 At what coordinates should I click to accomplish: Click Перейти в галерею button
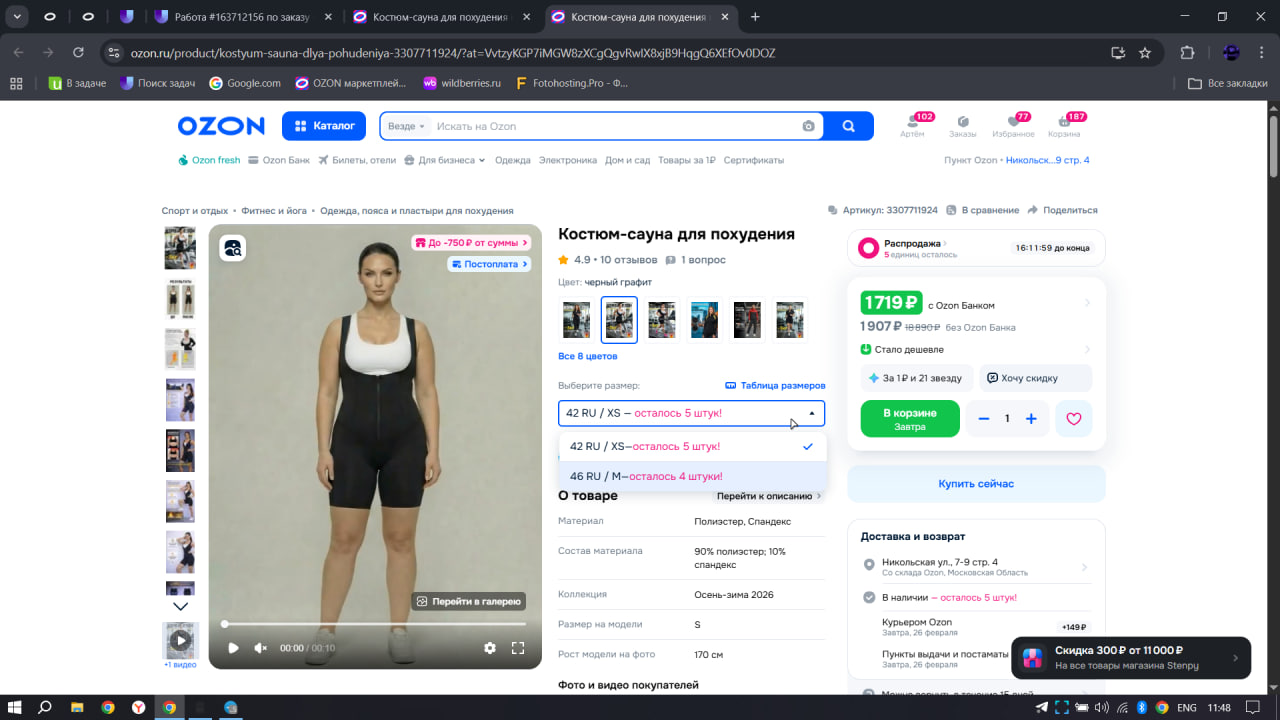469,602
